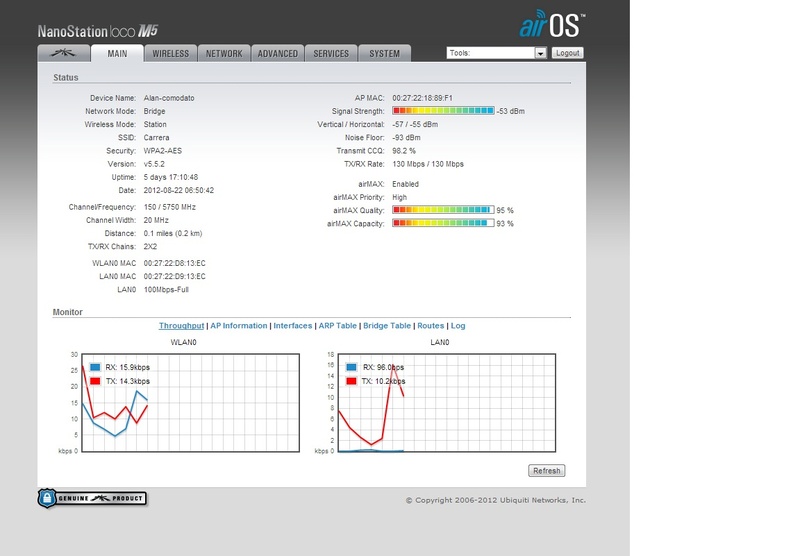Click the WLAN0 TX red legend swatch
Screen dimensions: 800x556
click(95, 381)
